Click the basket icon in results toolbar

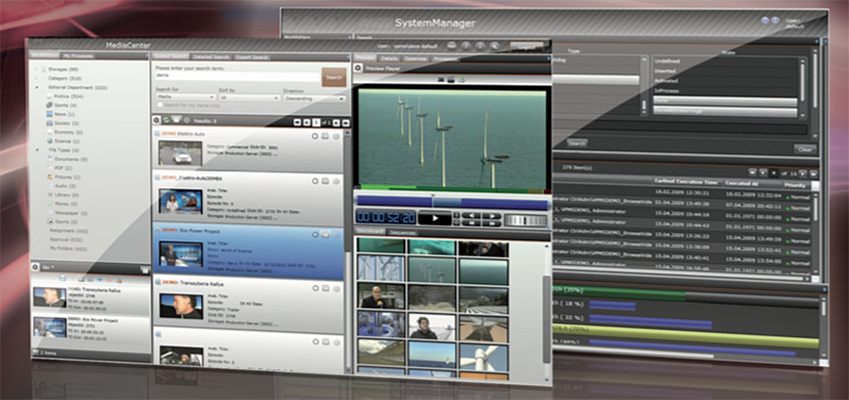(x=176, y=119)
